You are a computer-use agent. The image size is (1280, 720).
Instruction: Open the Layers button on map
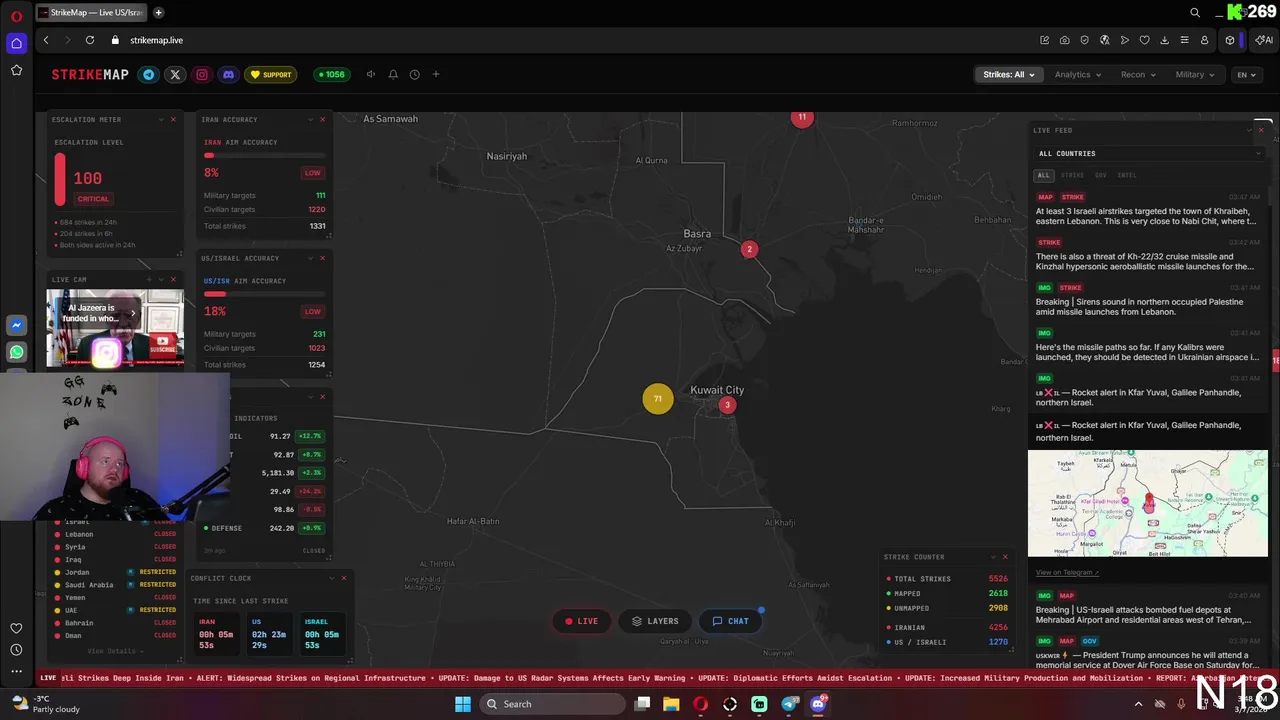click(655, 621)
